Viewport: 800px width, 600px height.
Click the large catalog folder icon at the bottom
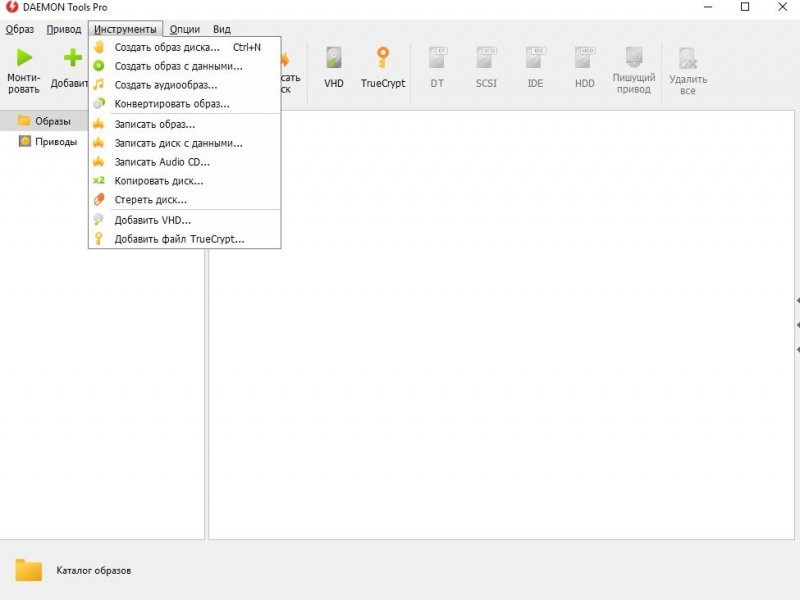coord(29,570)
